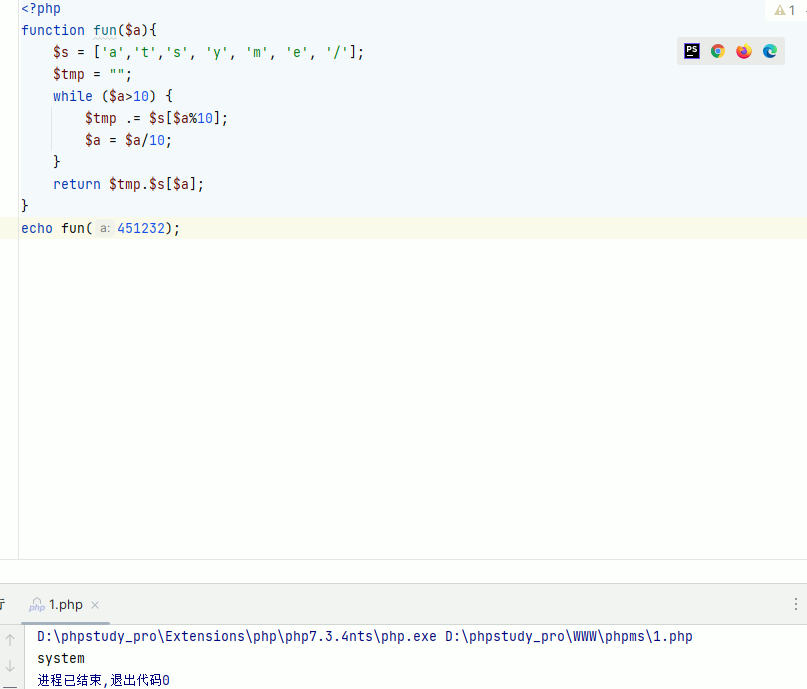Click the 'system' output line
807x689 pixels.
point(61,659)
